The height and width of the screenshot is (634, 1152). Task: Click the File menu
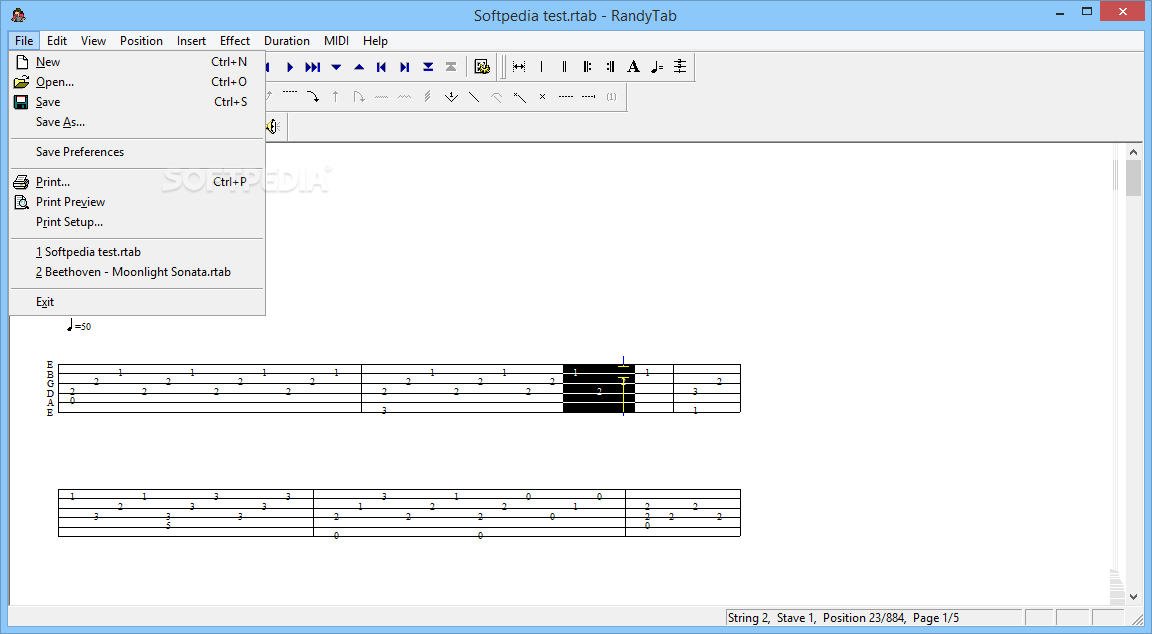[x=24, y=40]
